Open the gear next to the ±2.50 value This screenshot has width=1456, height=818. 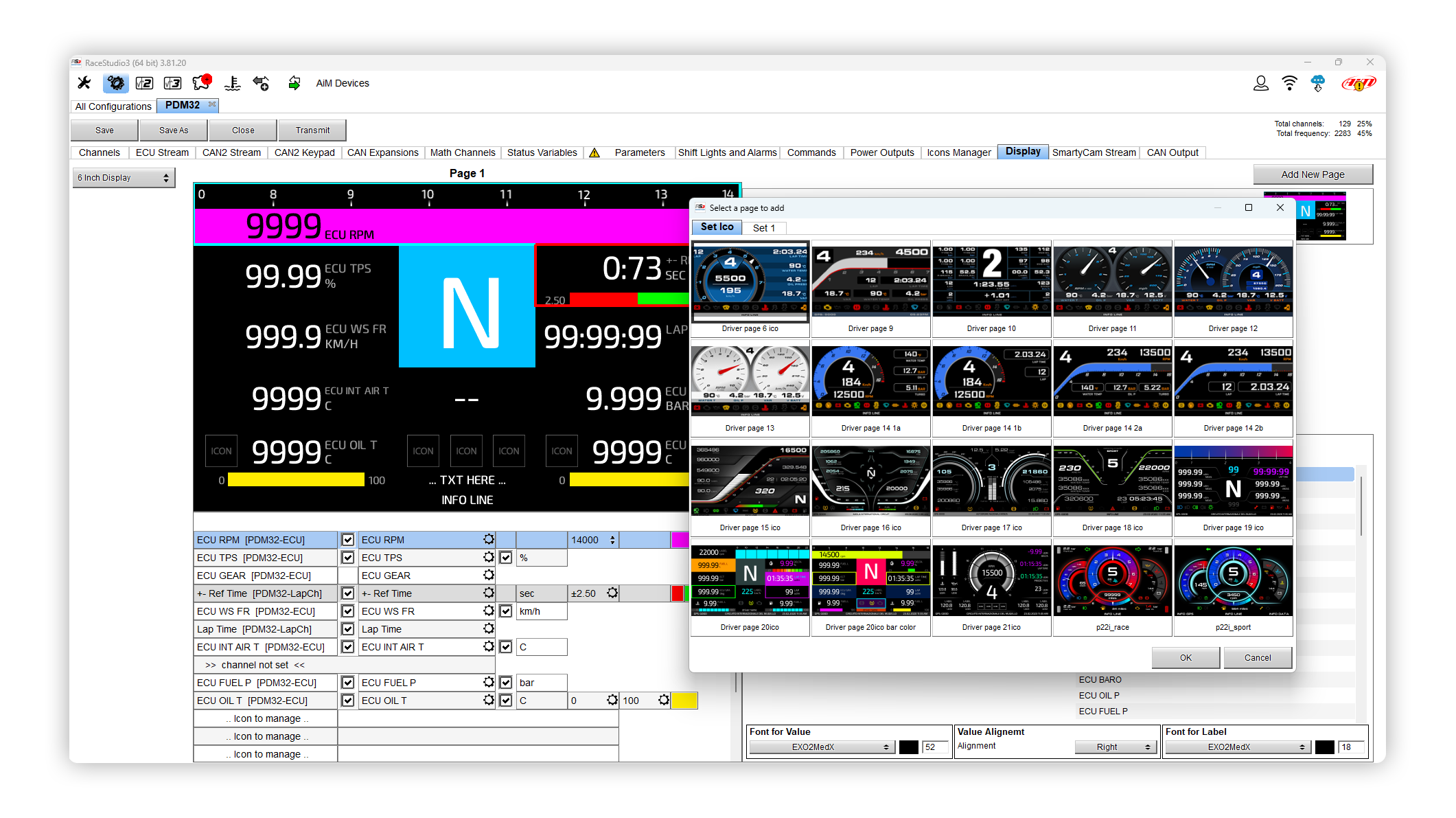612,593
